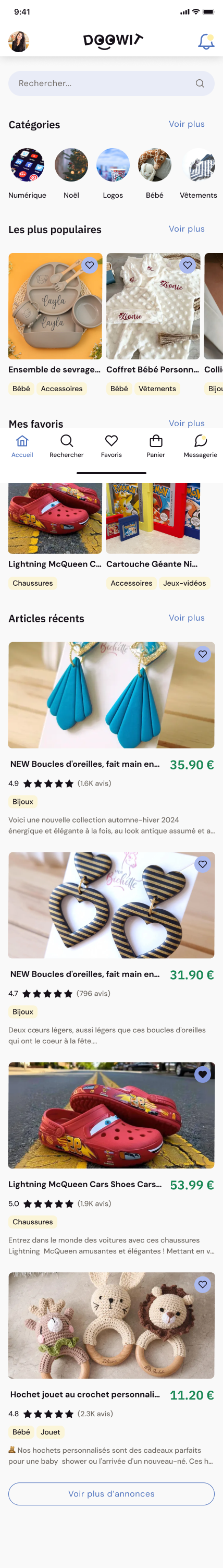Open the Hochet jouet au crochet thumbnail
Screen dimensions: 223x1568
[x=111, y=1325]
